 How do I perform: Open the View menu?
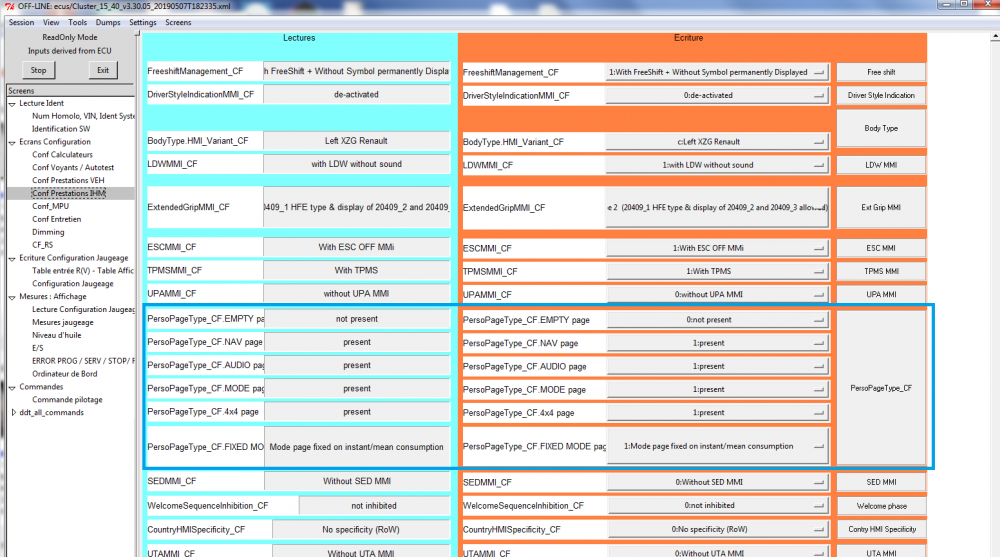51,22
